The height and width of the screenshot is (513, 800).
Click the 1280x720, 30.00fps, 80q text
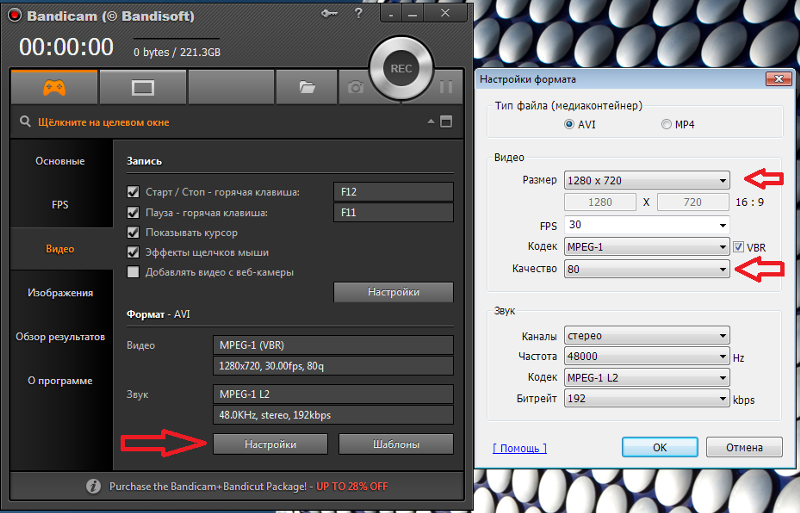[271, 366]
